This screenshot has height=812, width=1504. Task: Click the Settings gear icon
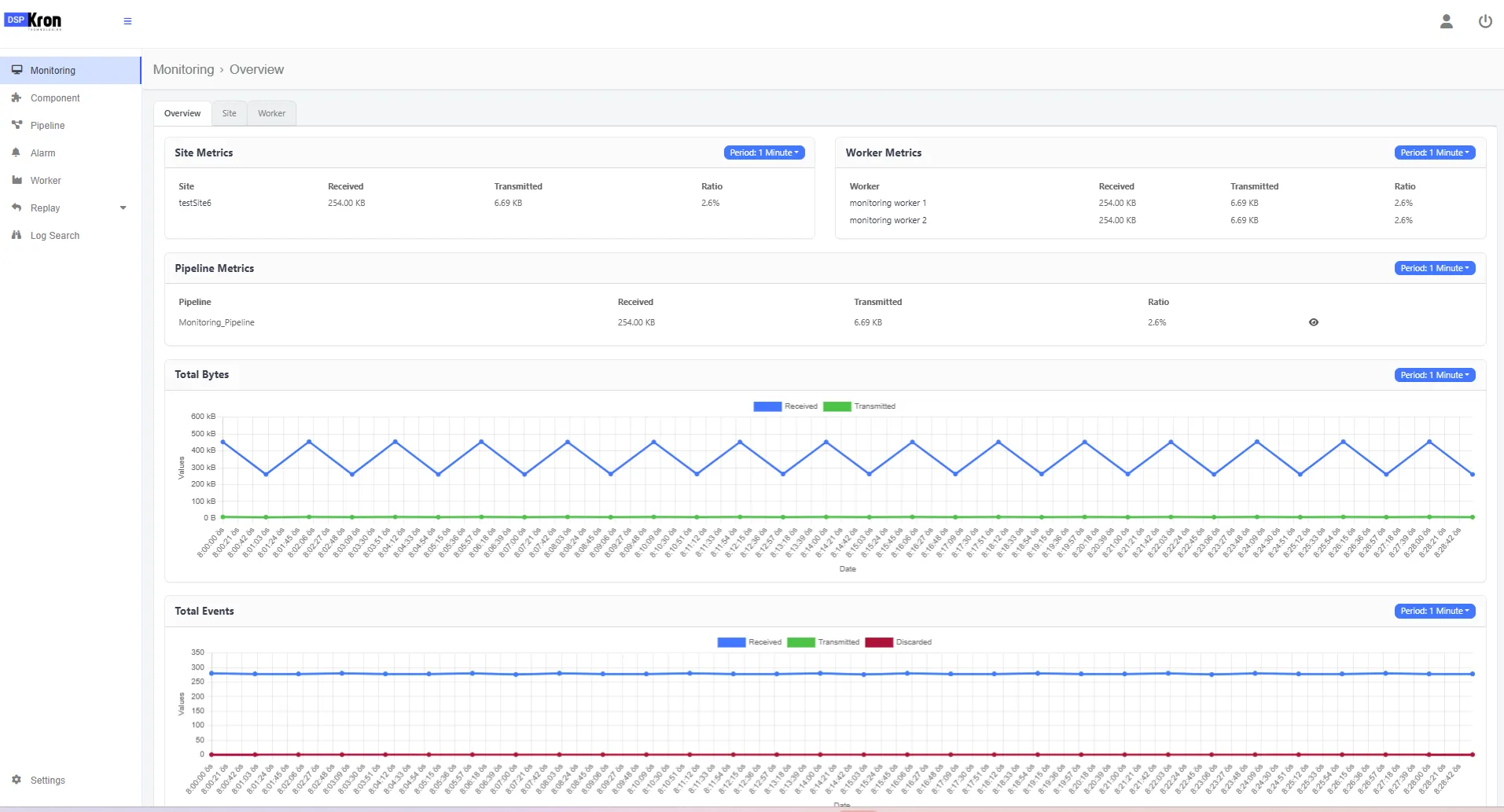(x=17, y=780)
